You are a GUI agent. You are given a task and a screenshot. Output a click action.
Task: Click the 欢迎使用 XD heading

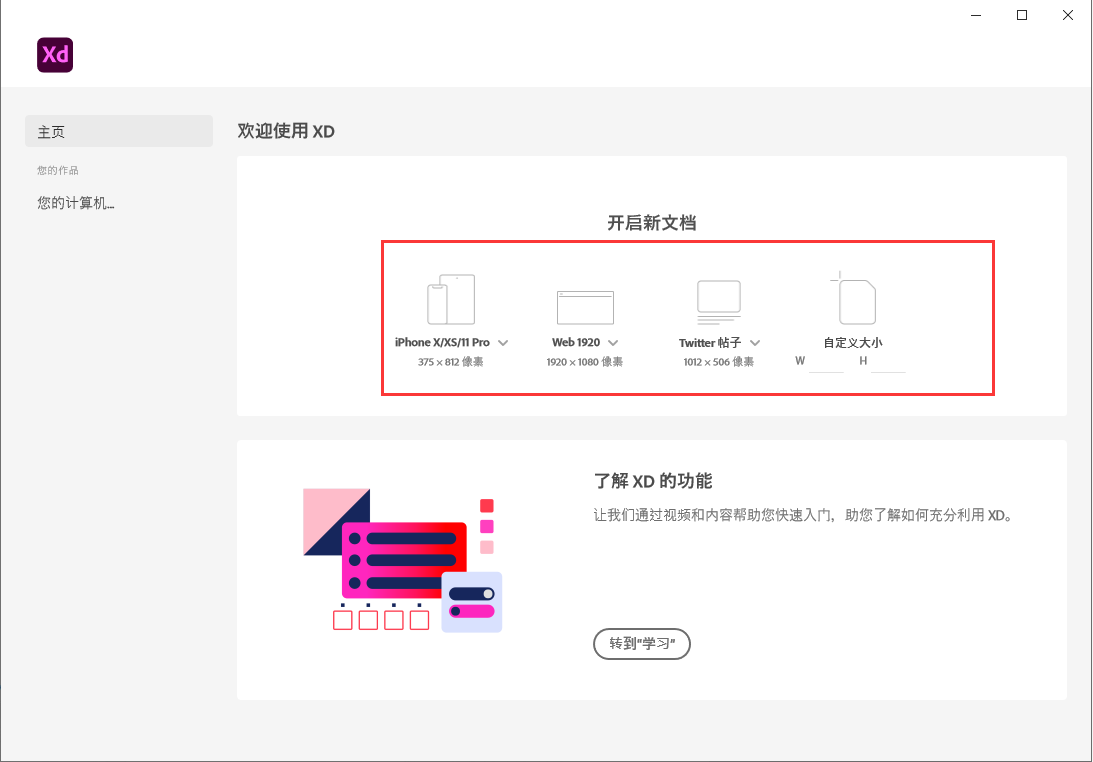pos(286,131)
